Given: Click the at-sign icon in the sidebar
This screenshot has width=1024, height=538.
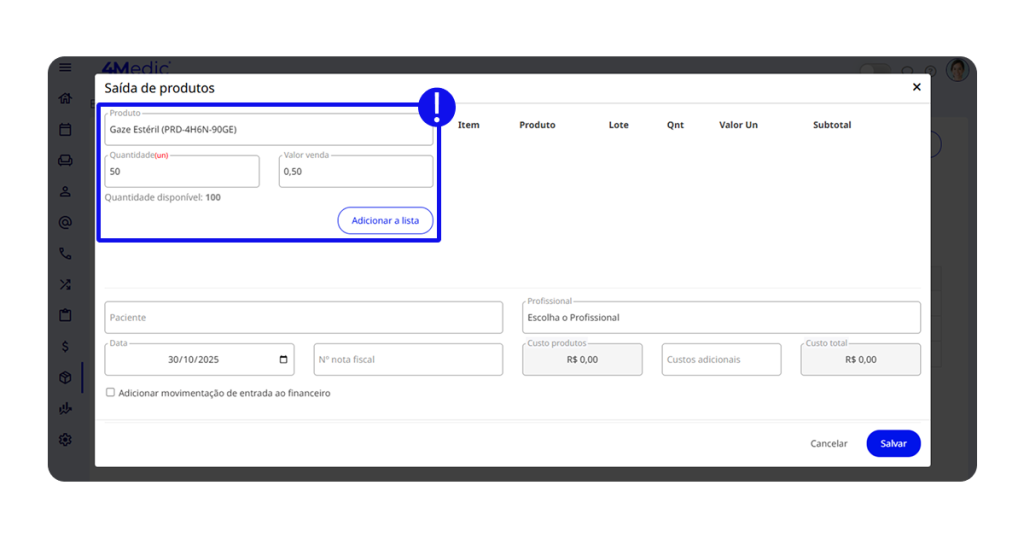Looking at the screenshot, I should (65, 222).
